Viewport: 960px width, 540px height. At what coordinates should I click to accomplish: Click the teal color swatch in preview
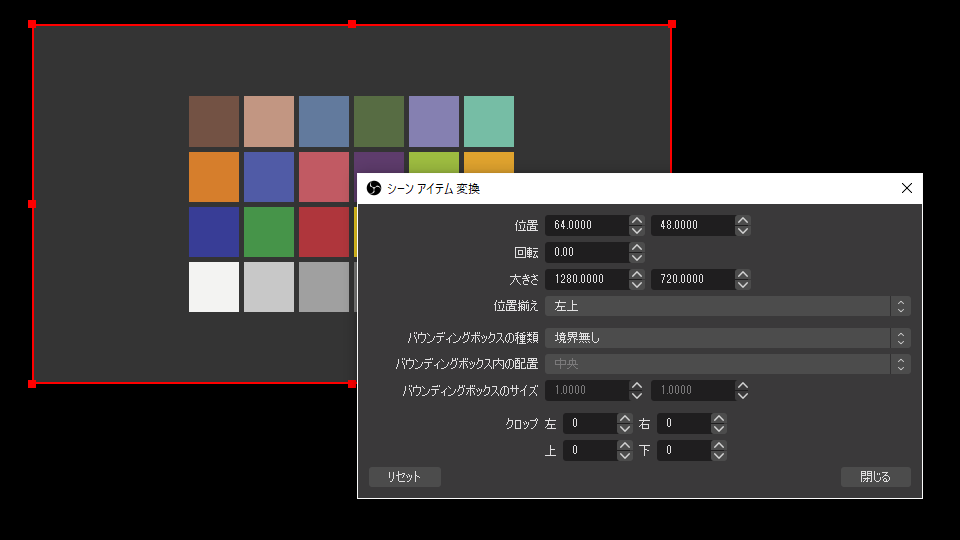(489, 122)
